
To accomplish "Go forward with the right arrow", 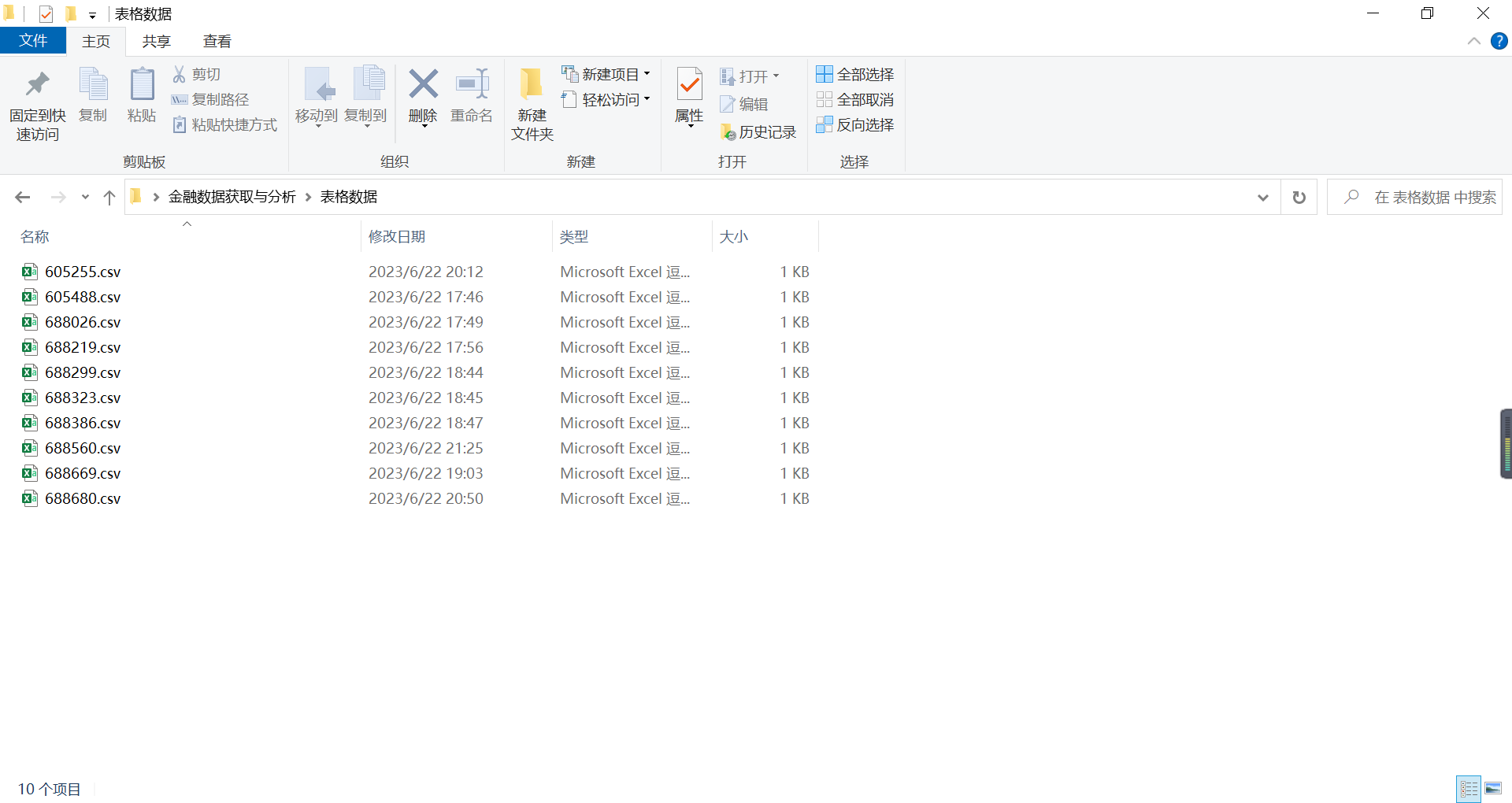I will point(58,197).
